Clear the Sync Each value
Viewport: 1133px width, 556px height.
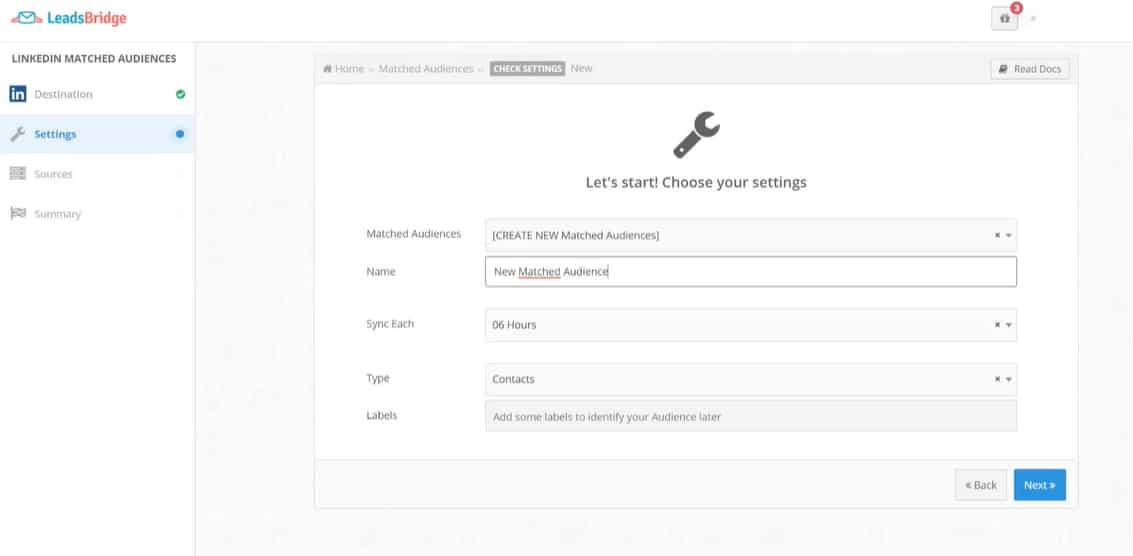click(x=997, y=325)
